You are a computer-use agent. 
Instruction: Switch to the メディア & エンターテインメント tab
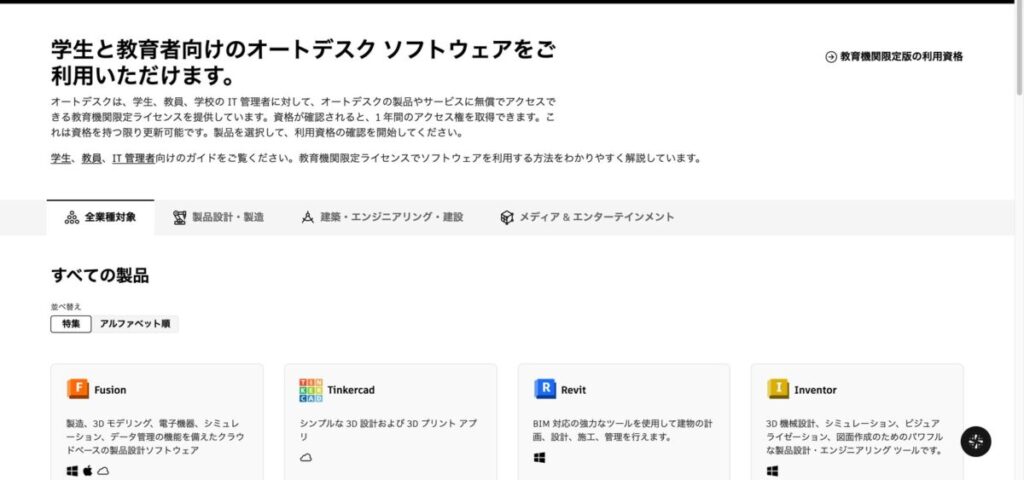[x=586, y=217]
